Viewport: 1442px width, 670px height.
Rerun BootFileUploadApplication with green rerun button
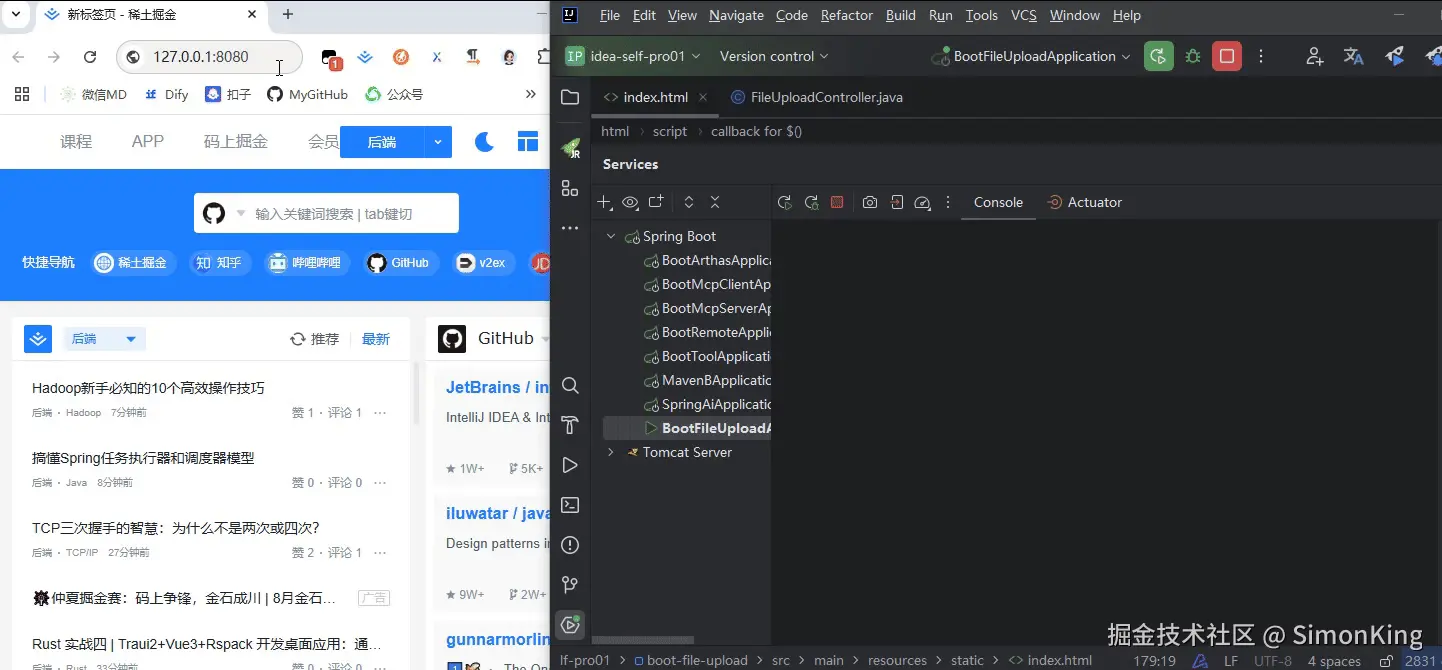click(1159, 56)
